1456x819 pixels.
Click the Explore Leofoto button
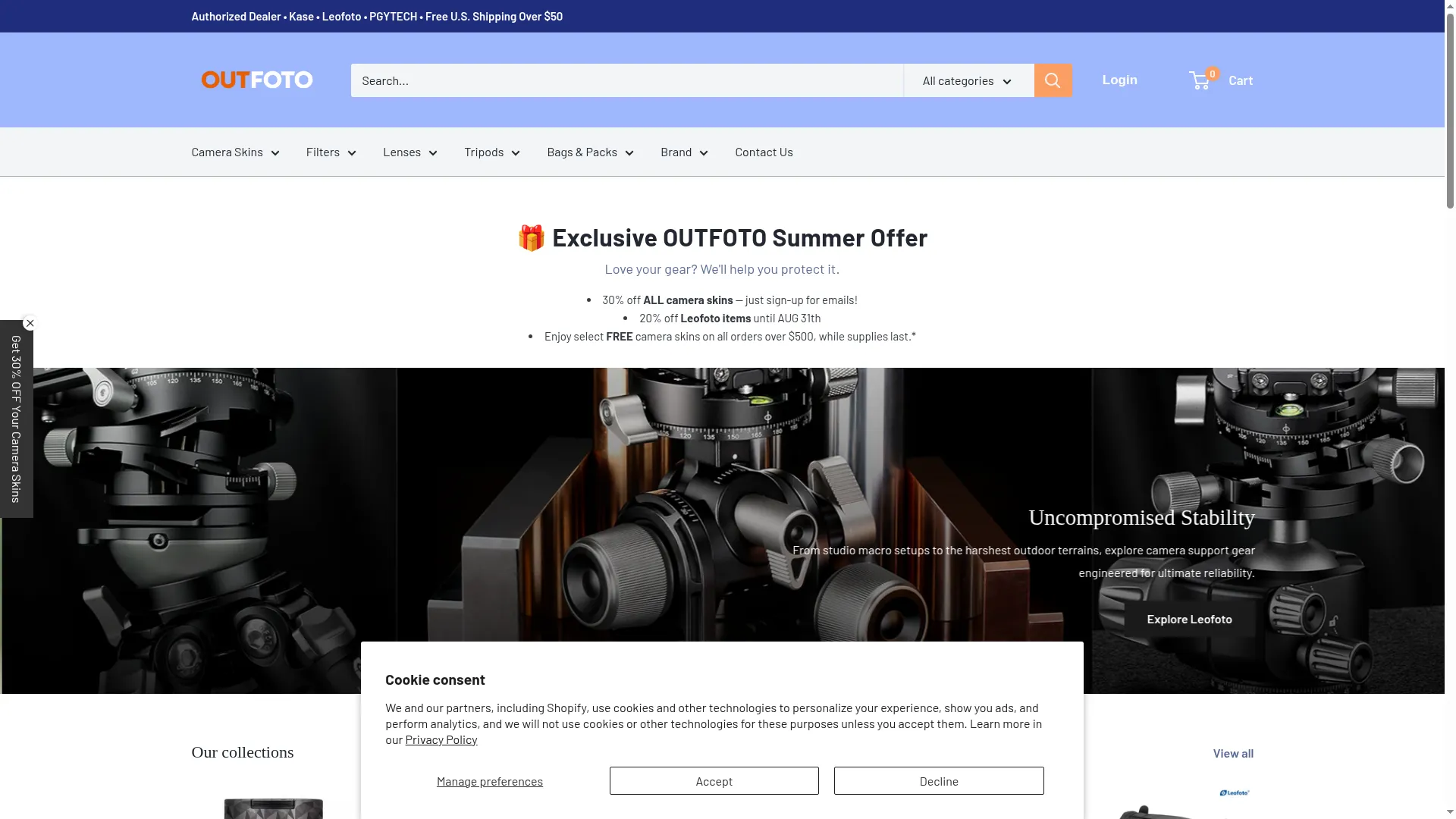tap(1189, 620)
